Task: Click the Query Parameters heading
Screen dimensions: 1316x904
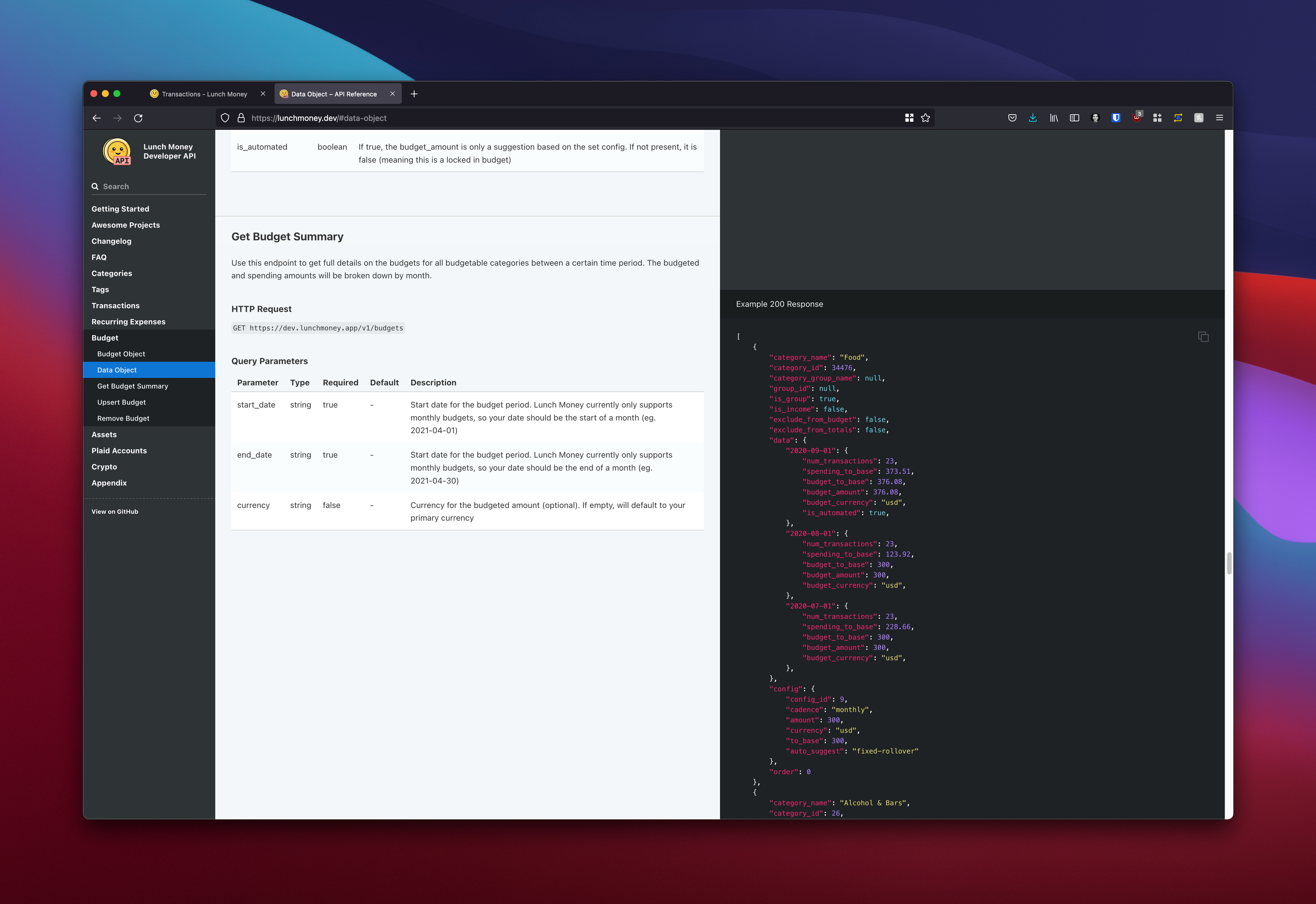Action: (x=270, y=361)
